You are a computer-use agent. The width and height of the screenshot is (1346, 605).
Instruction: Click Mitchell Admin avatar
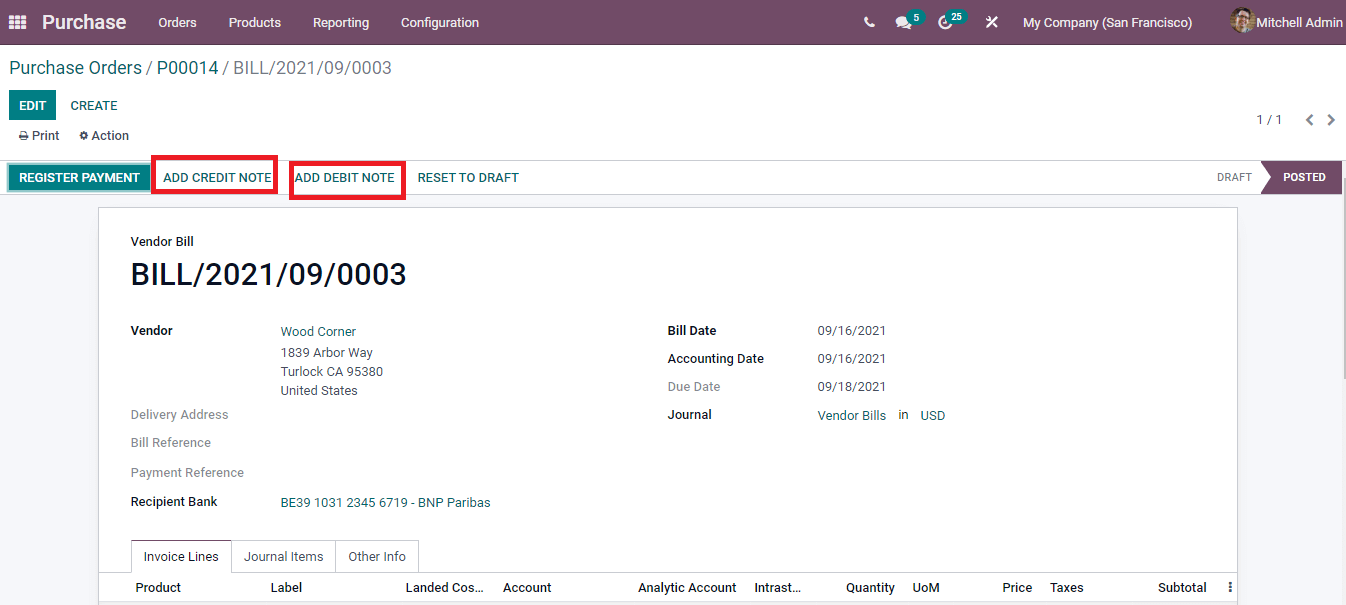pos(1242,21)
